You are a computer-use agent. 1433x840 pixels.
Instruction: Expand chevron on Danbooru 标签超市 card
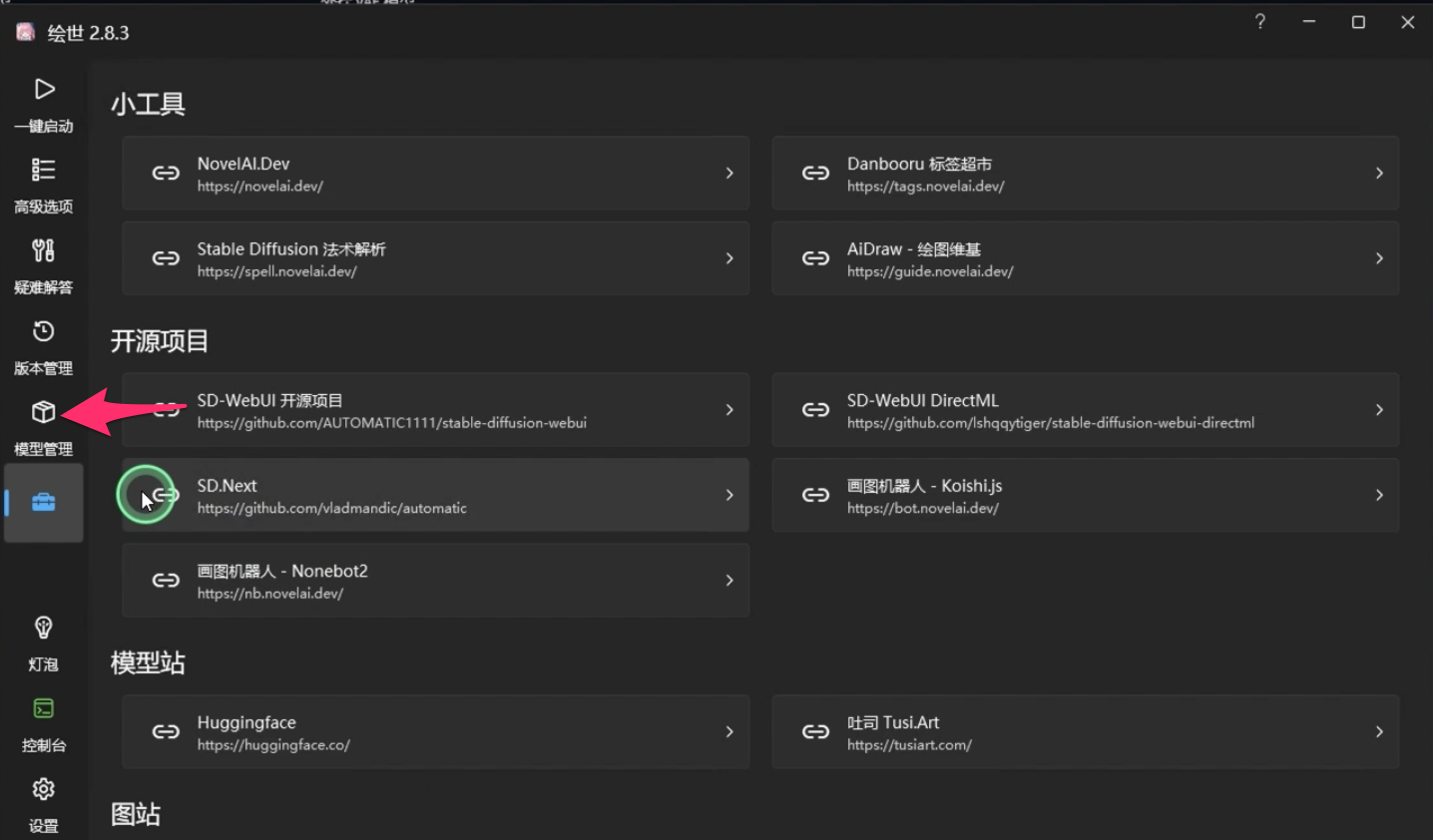tap(1379, 174)
